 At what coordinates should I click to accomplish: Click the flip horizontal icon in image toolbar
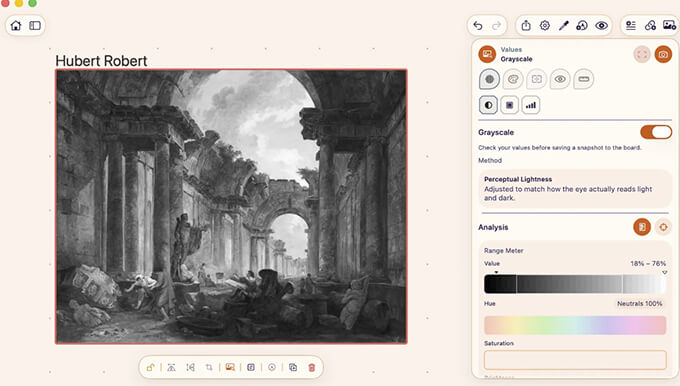click(x=190, y=367)
